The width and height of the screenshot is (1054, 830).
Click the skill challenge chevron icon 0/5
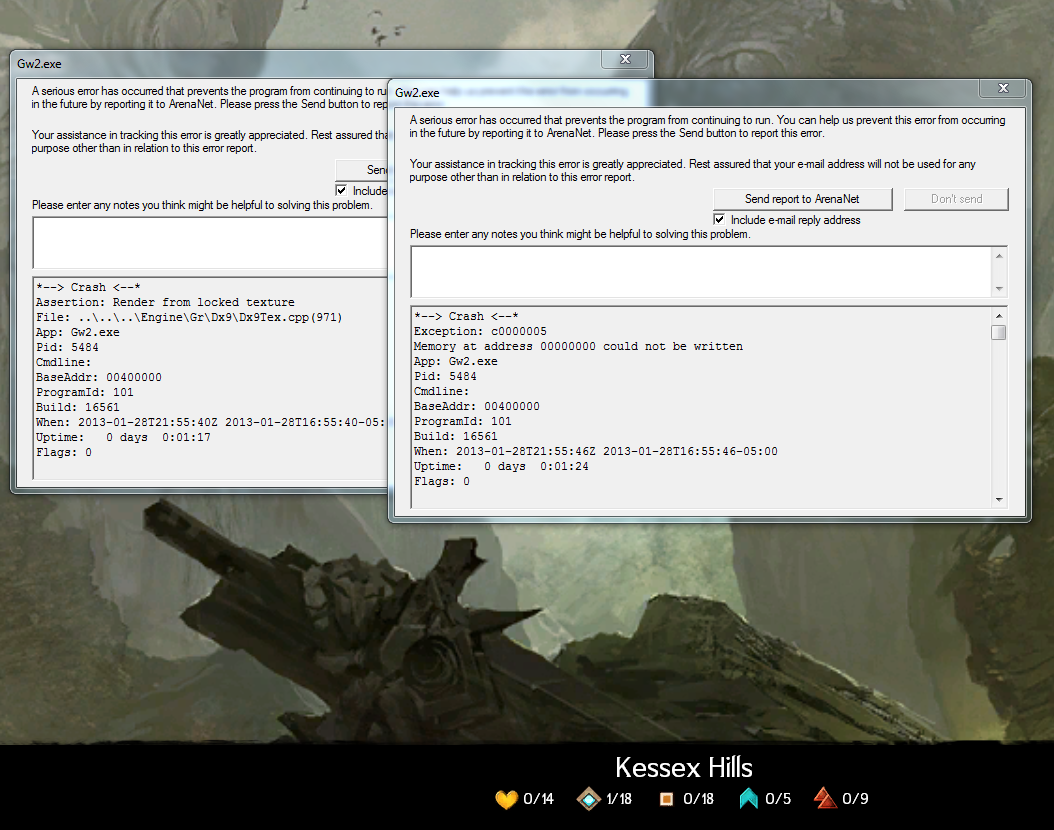coord(748,798)
